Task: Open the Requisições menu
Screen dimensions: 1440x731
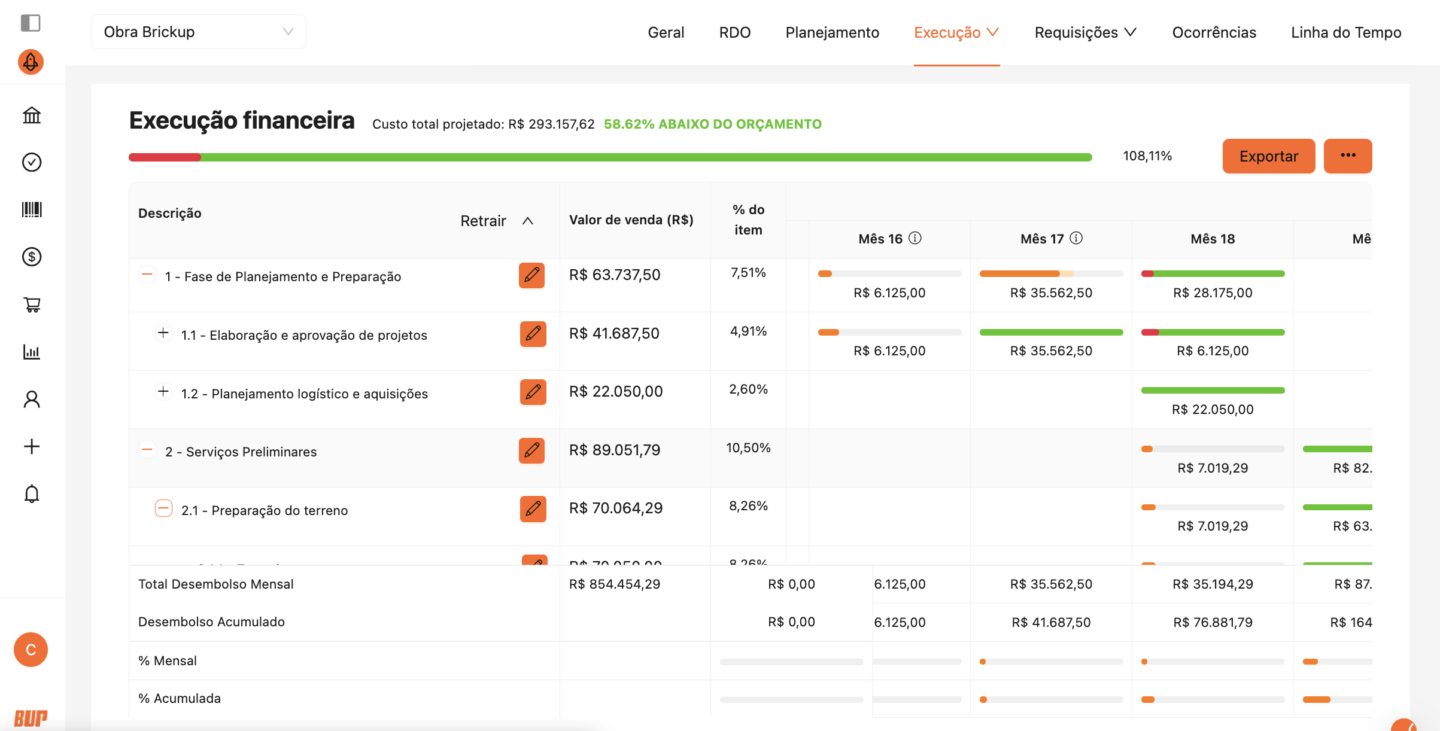Action: coord(1086,32)
